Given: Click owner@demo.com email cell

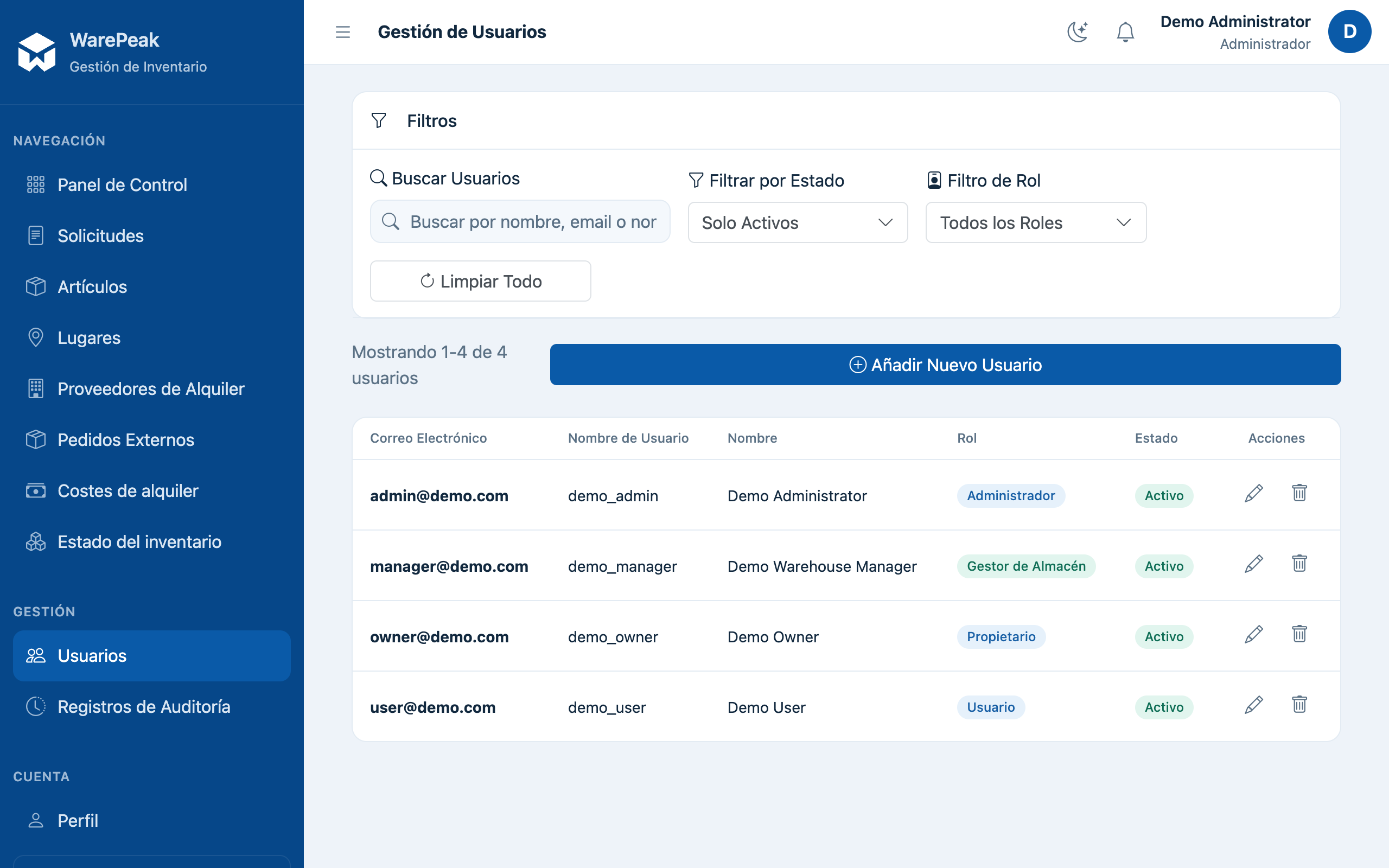Looking at the screenshot, I should 439,637.
